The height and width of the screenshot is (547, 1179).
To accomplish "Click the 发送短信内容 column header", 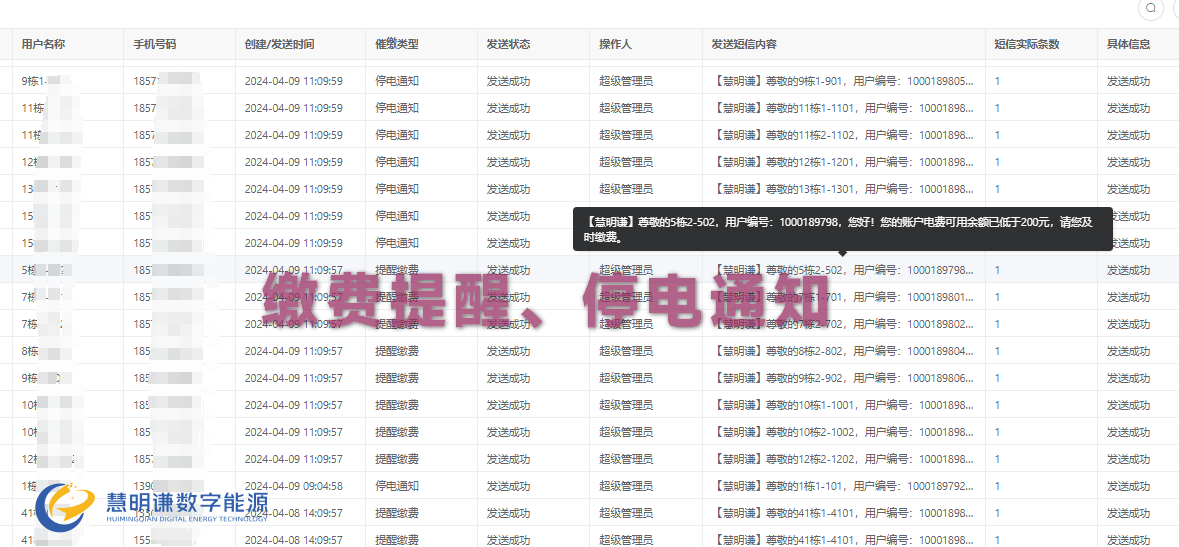I will pyautogui.click(x=744, y=44).
